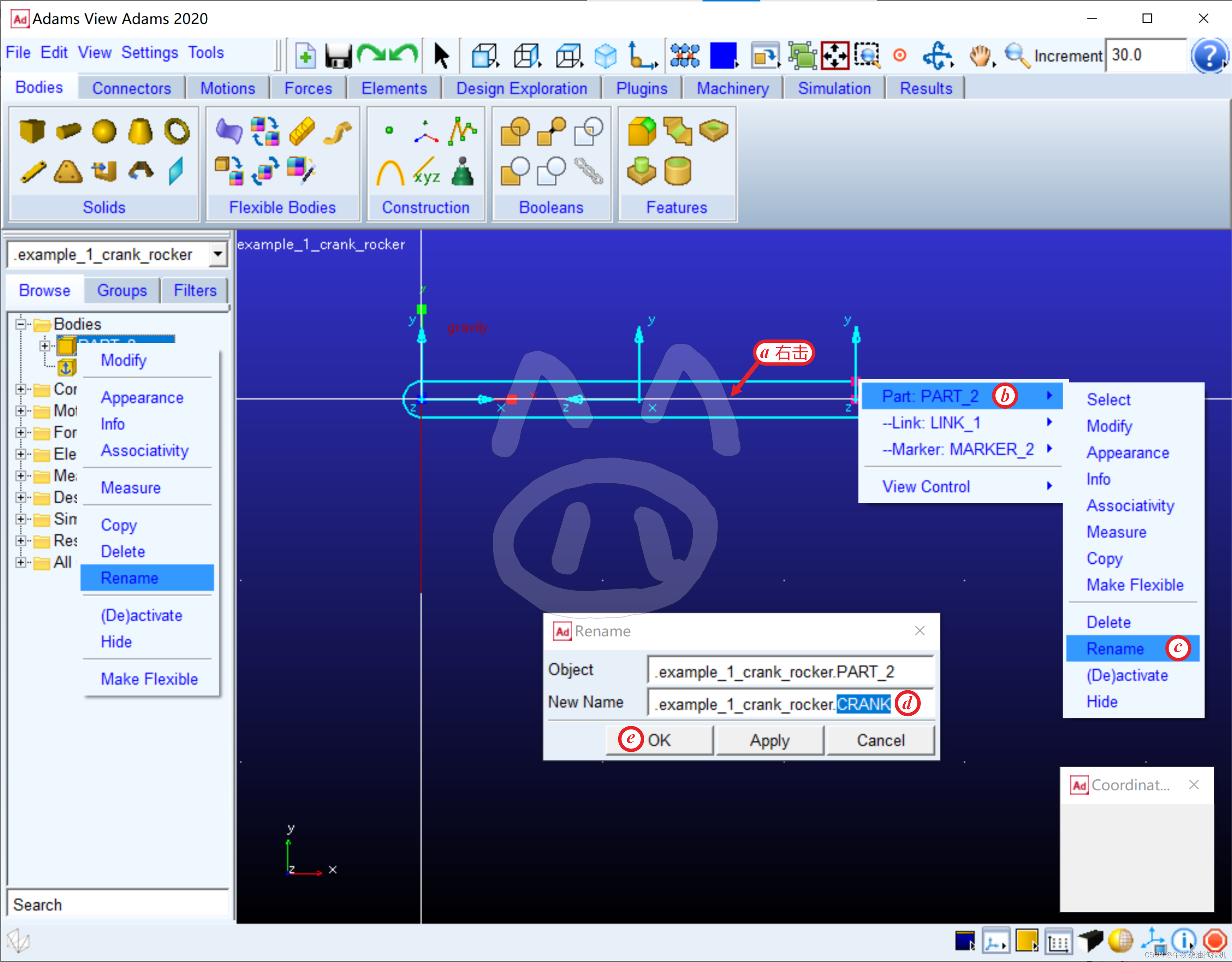This screenshot has height=962, width=1232.
Task: Open the Simulation ribbon tab
Action: click(x=834, y=89)
